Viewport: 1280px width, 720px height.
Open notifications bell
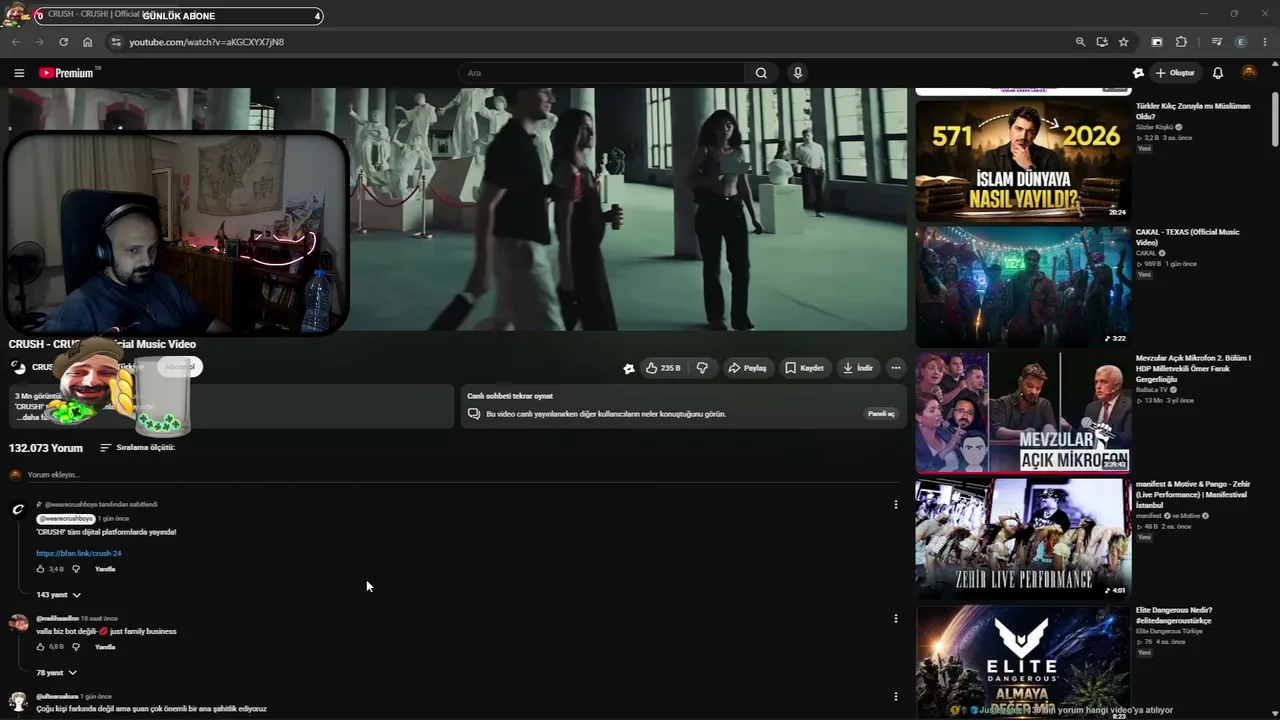point(1218,73)
